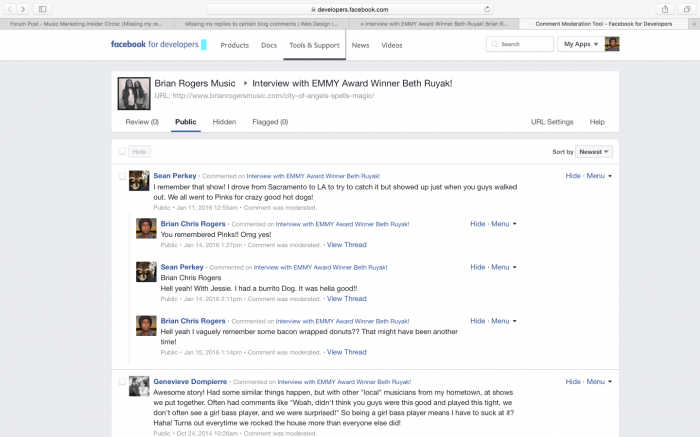Open Brian Chris Rogers name on donuts reply
The width and height of the screenshot is (700, 437).
point(193,321)
